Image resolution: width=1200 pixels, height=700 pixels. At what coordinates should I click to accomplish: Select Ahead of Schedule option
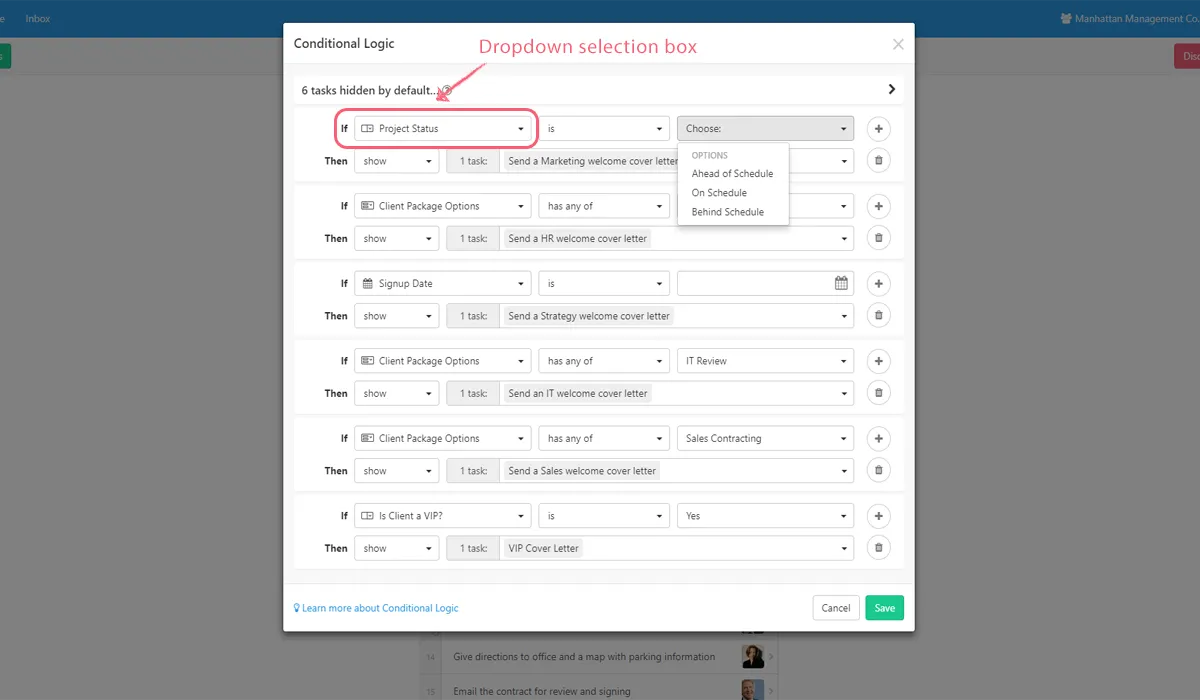[x=732, y=174]
